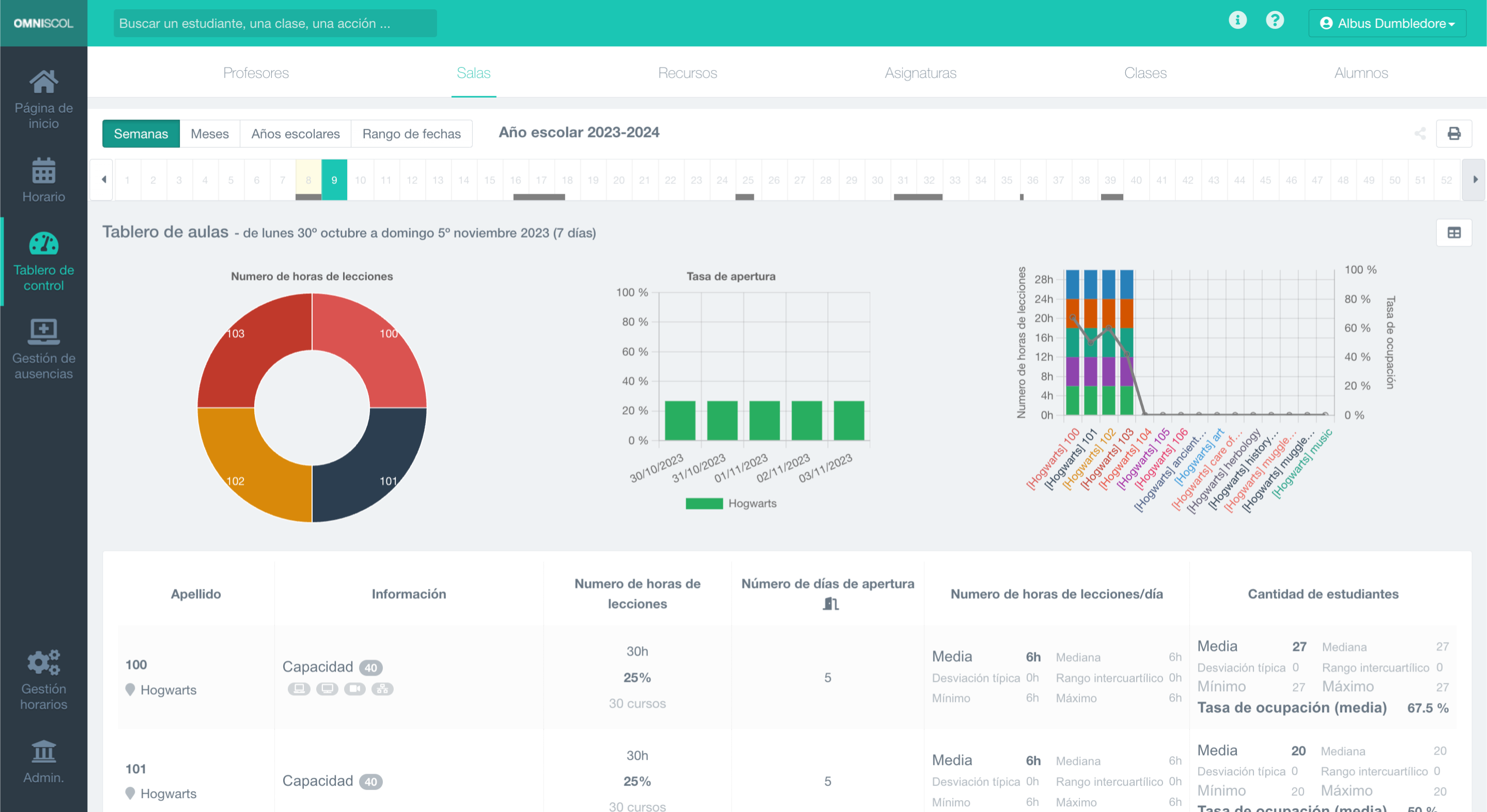Open Gestión horarios gears icon
This screenshot has width=1487, height=812.
click(43, 663)
